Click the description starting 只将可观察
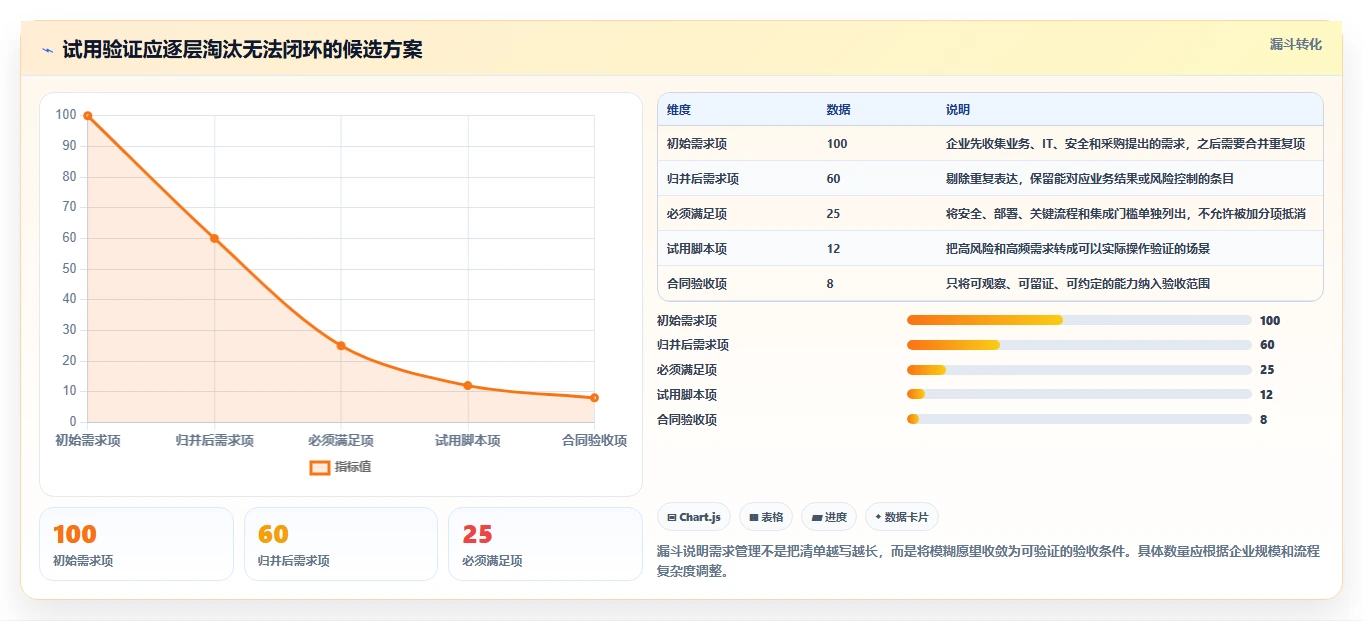 [x=1078, y=284]
